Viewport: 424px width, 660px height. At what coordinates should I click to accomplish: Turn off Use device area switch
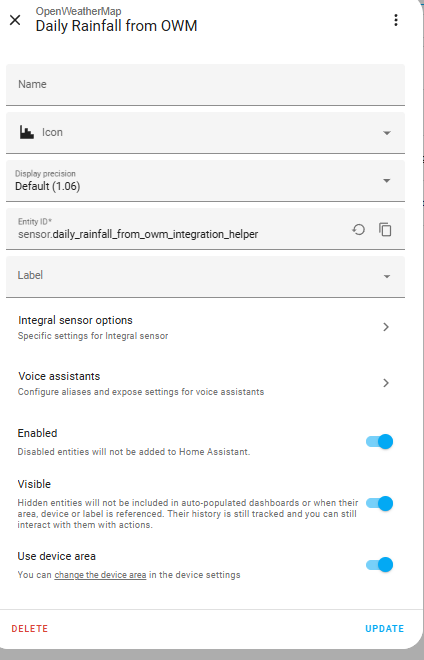[x=379, y=564]
